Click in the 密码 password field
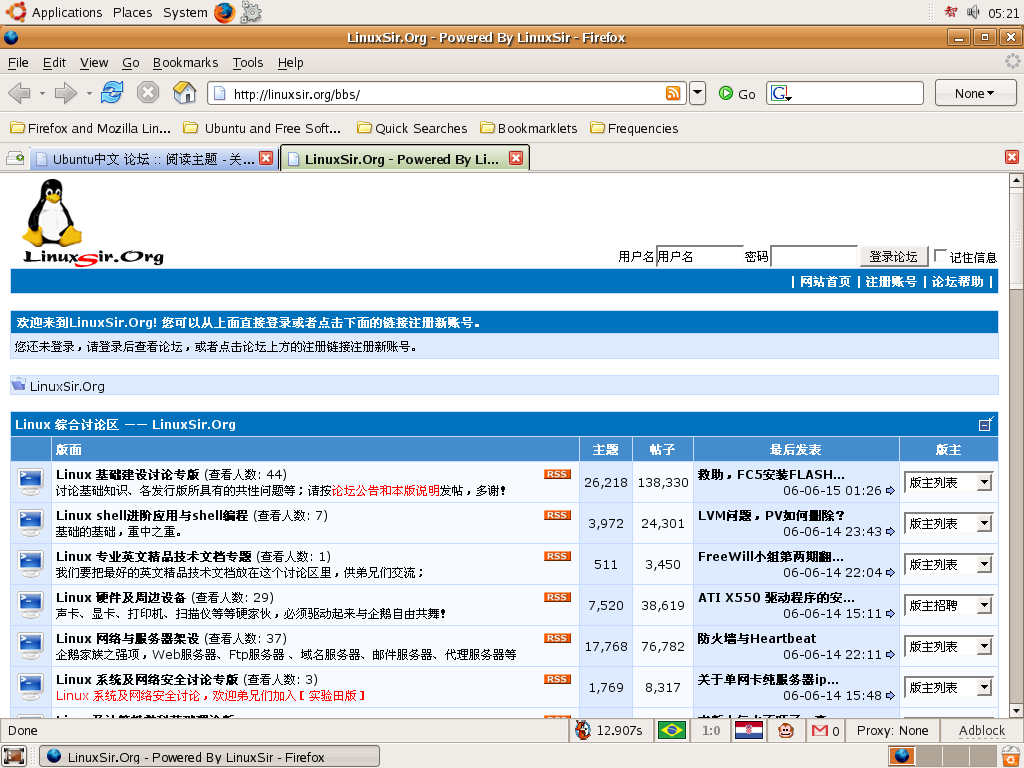The width and height of the screenshot is (1024, 768). click(x=813, y=256)
